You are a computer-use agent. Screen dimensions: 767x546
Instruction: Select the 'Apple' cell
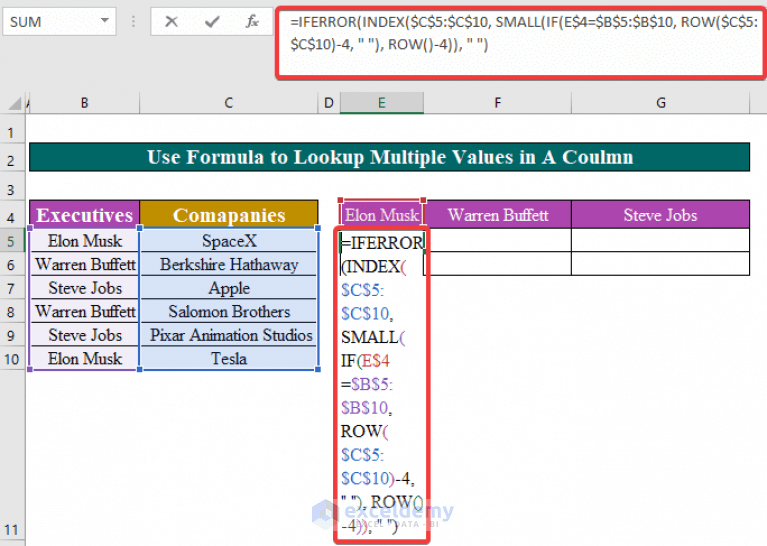pyautogui.click(x=228, y=288)
